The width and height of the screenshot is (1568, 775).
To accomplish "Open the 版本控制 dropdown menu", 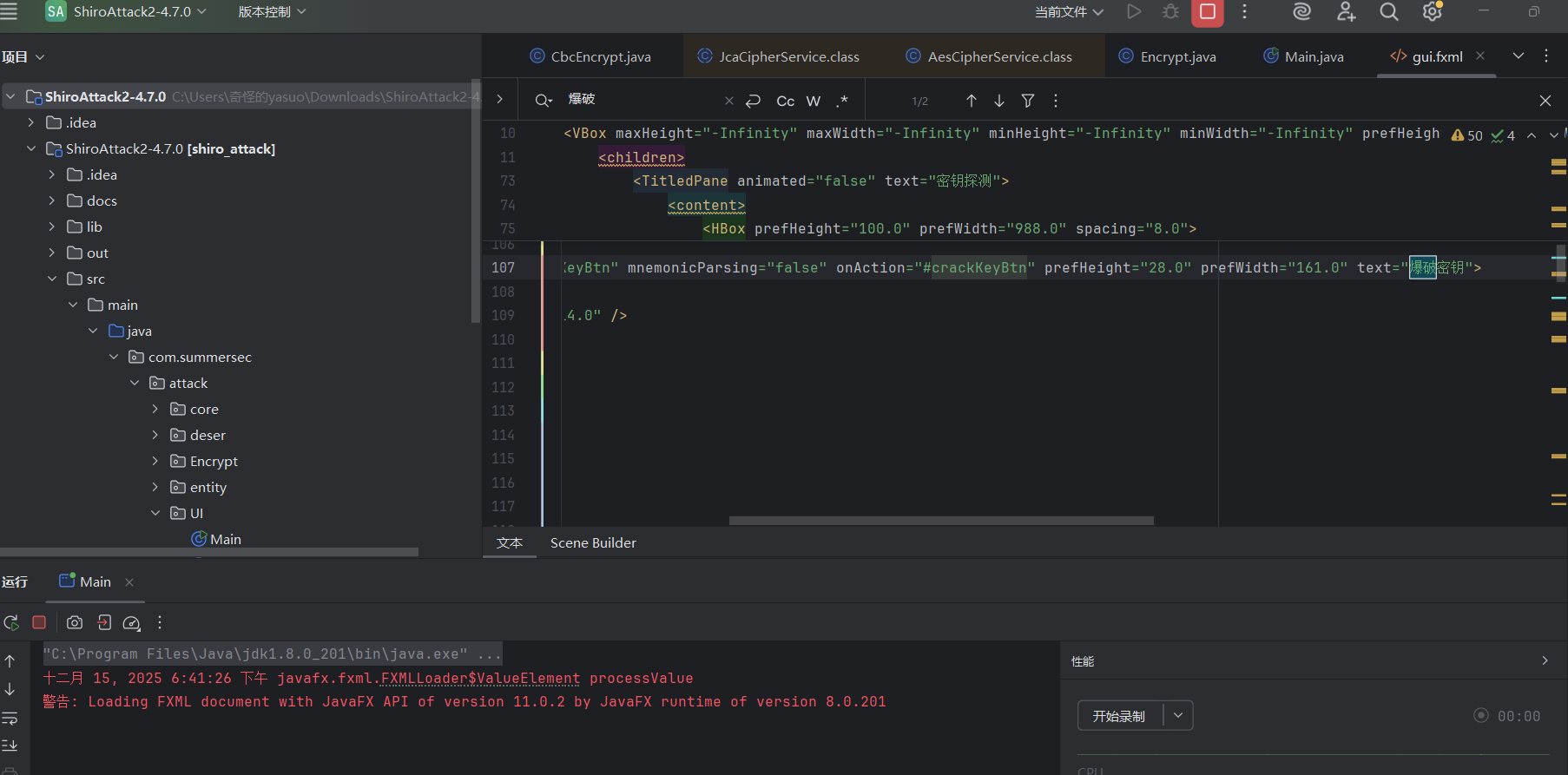I will click(272, 12).
